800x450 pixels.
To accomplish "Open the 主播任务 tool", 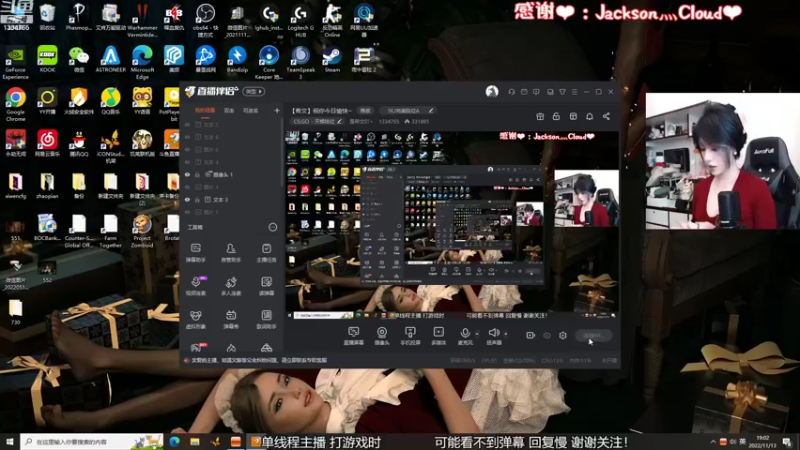I will coord(266,253).
